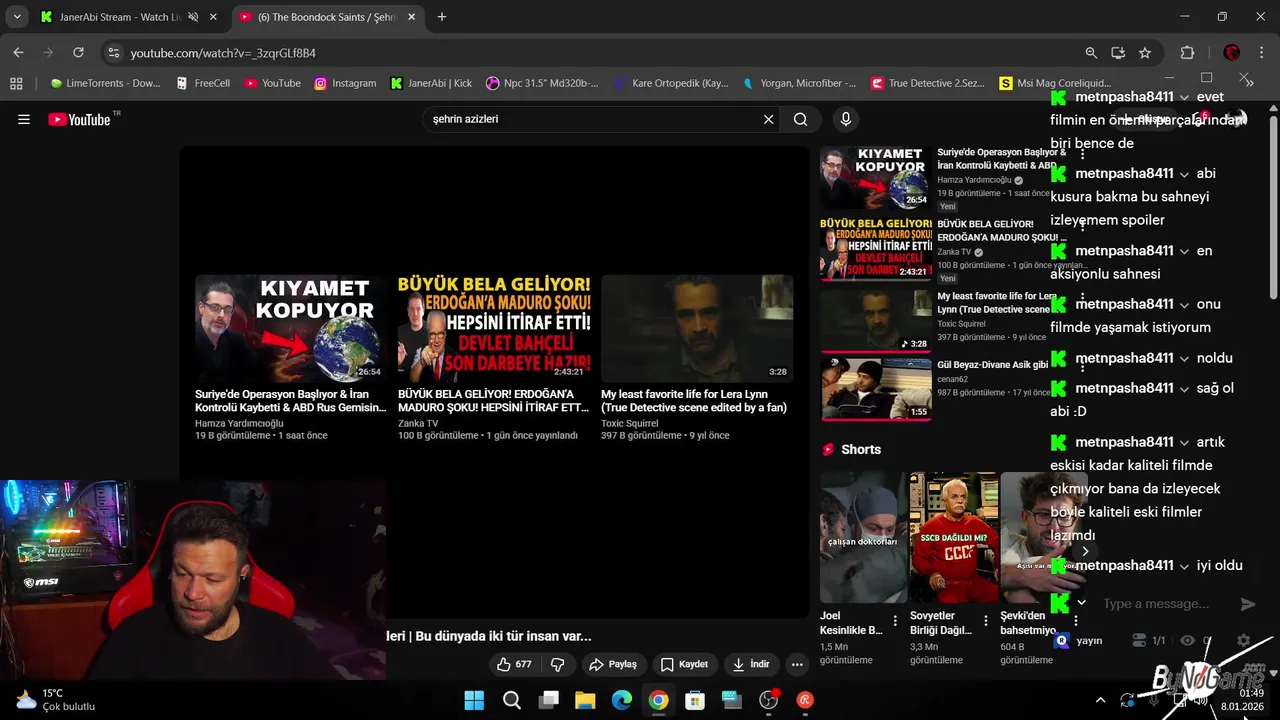Open the browser zoom magnifier icon
Viewport: 1280px width, 720px height.
click(1091, 53)
